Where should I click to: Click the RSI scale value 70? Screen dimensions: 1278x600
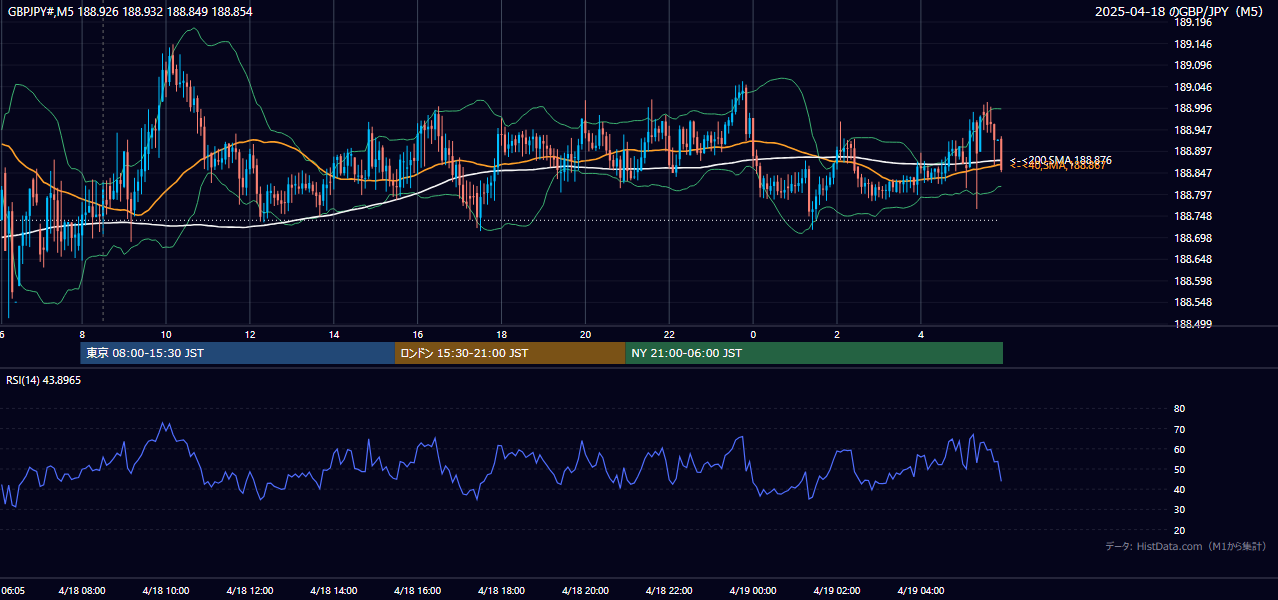1179,429
